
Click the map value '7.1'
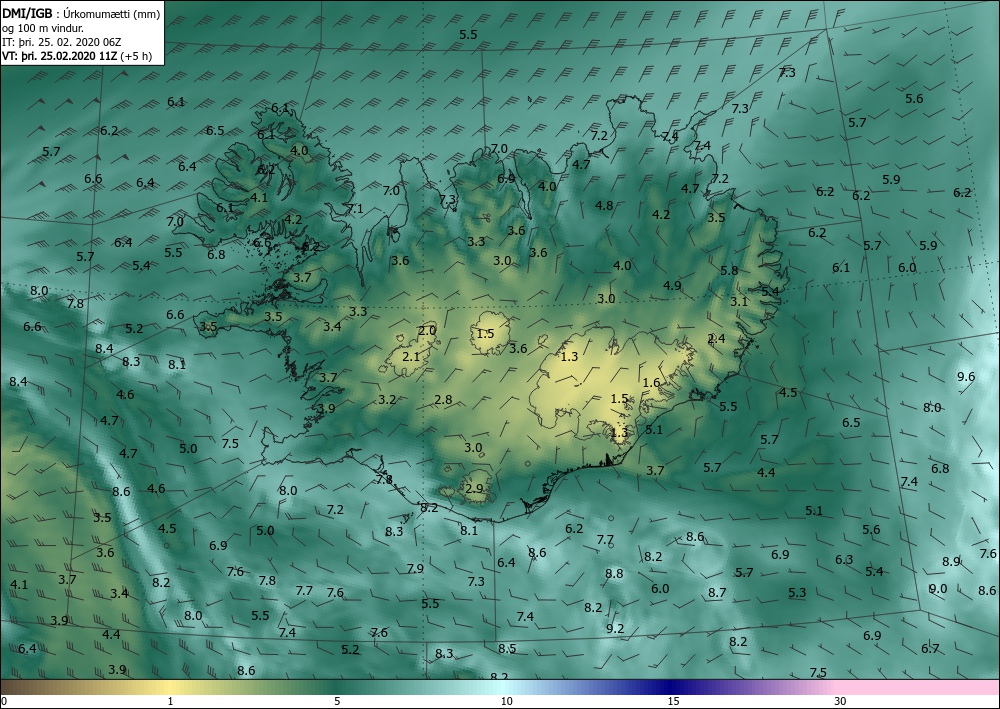[355, 208]
